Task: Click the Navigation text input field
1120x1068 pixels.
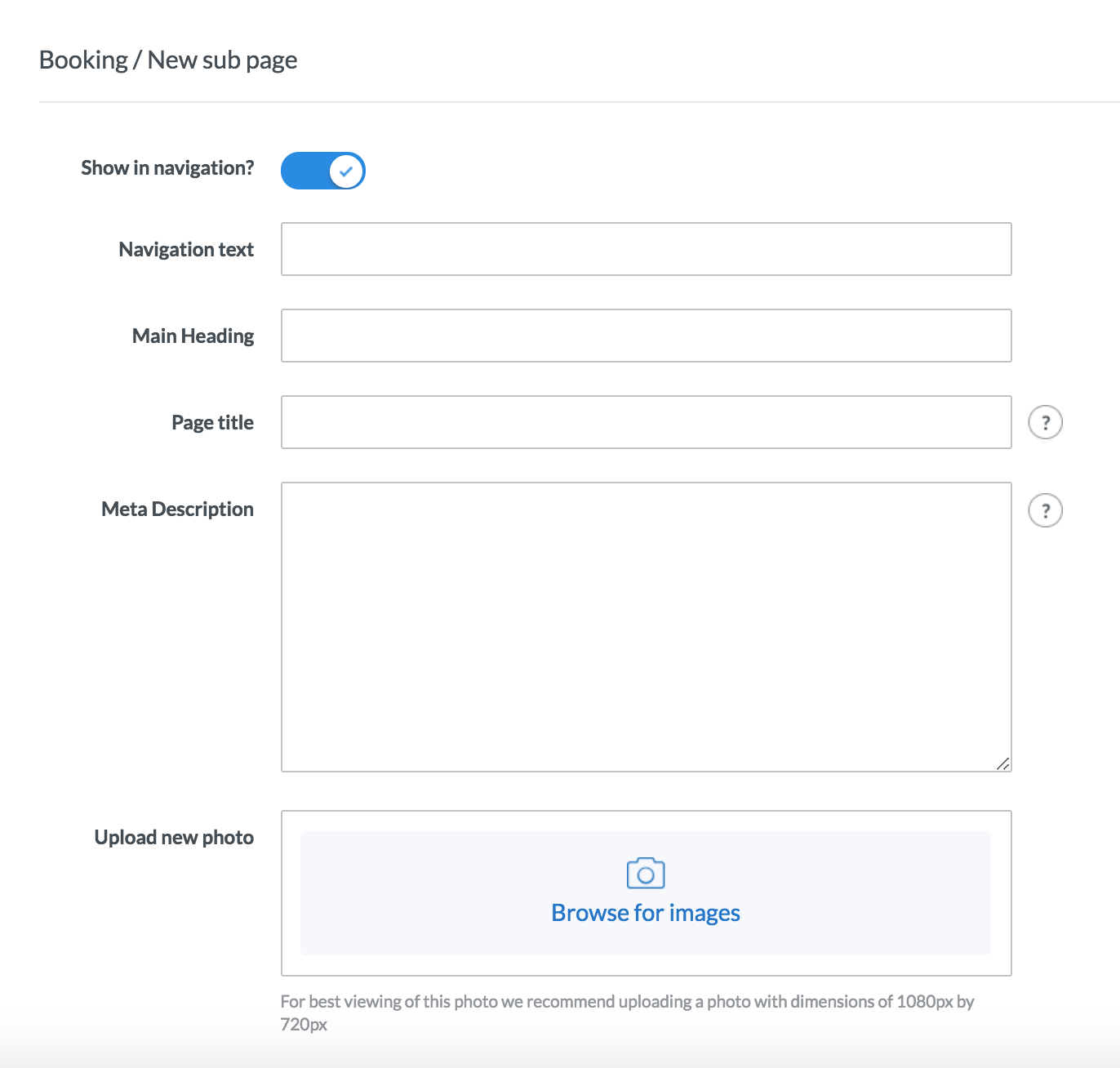Action: (646, 249)
